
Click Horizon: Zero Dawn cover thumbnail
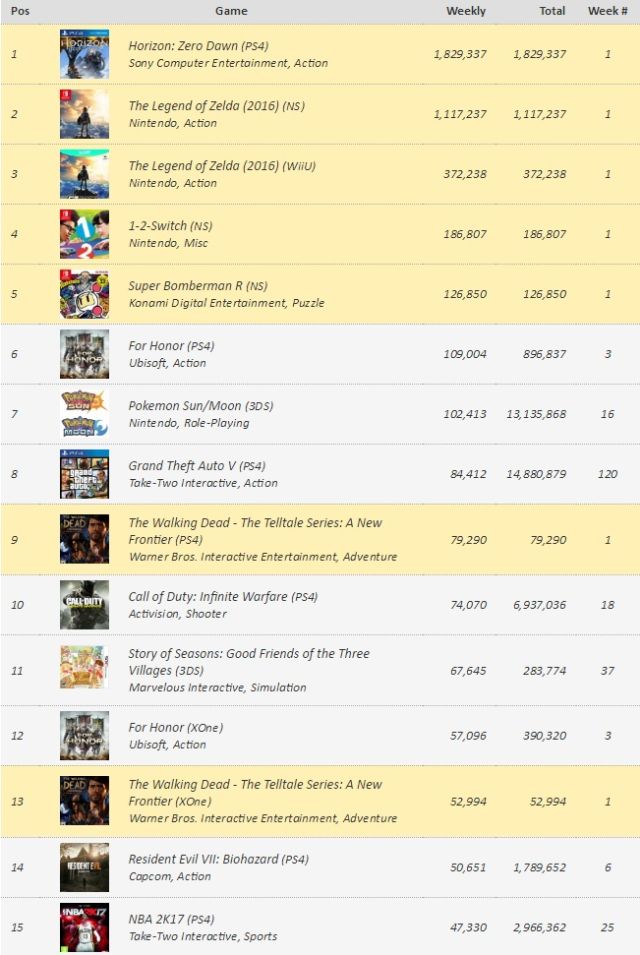coord(84,54)
